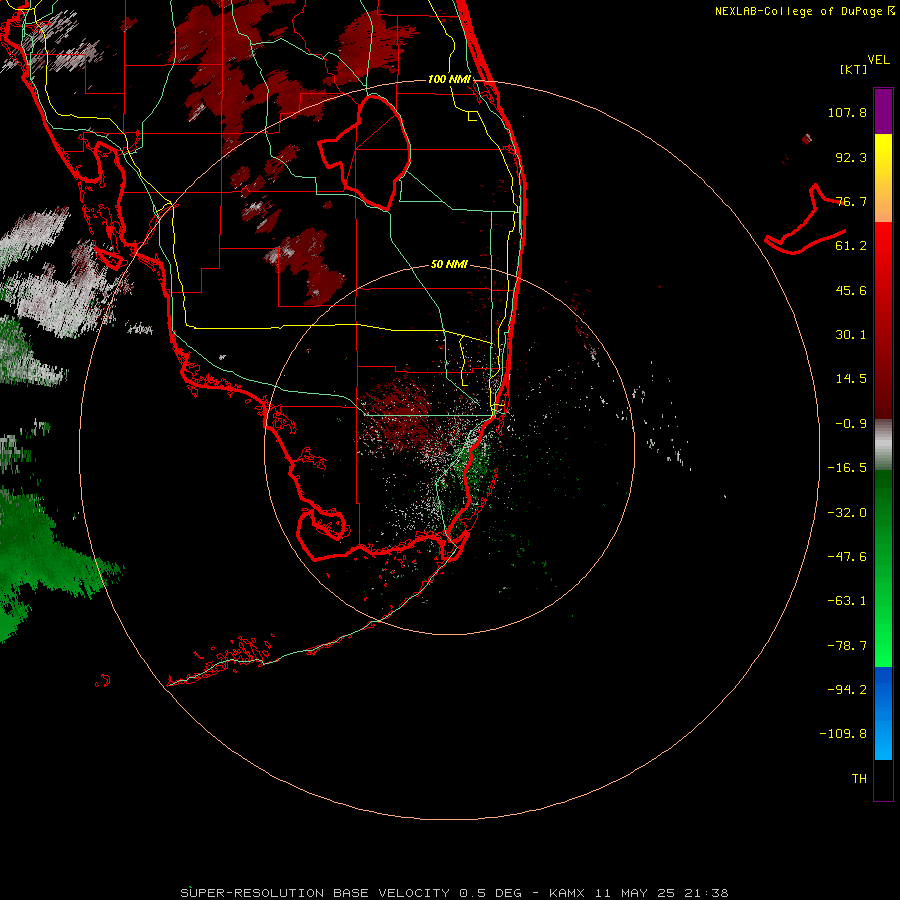This screenshot has height=900, width=900.
Task: Click the -109.8 scale value
Action: pyautogui.click(x=843, y=734)
